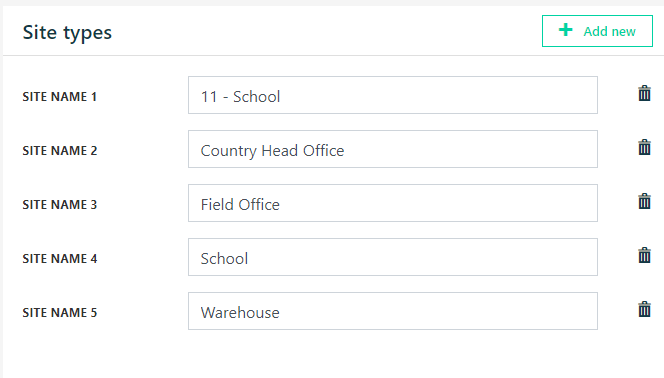Click trash icon next to Warehouse
The width and height of the screenshot is (664, 378).
point(644,309)
